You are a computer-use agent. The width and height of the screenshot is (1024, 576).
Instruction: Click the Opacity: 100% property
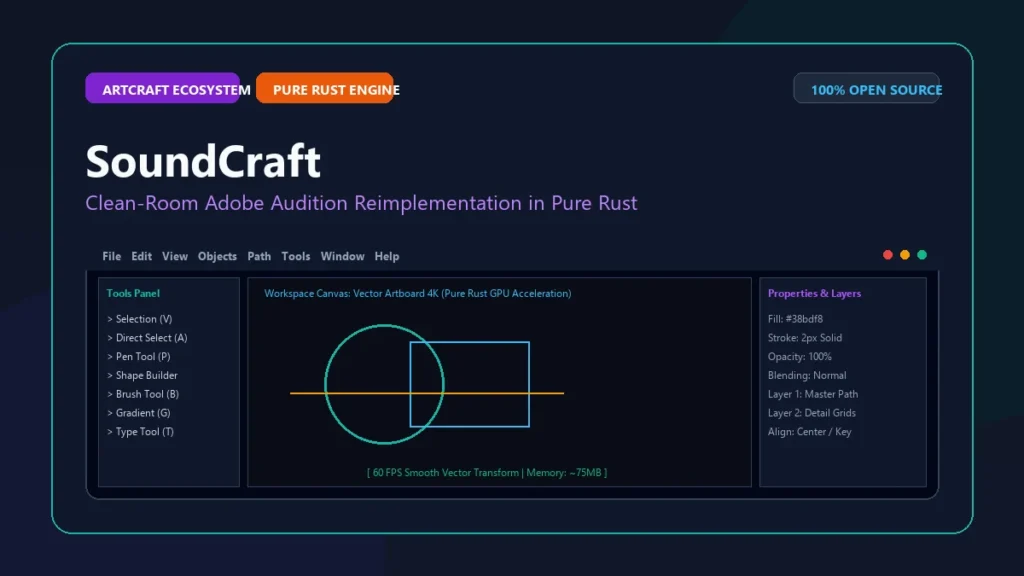tap(800, 357)
